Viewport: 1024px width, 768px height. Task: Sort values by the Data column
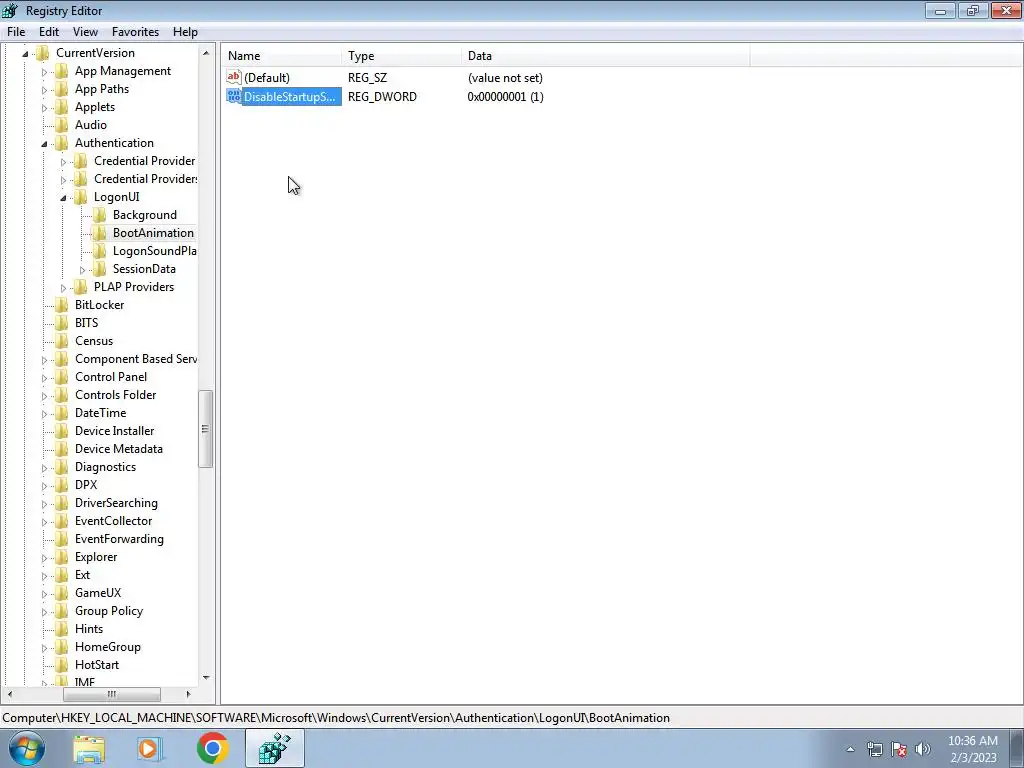click(605, 56)
